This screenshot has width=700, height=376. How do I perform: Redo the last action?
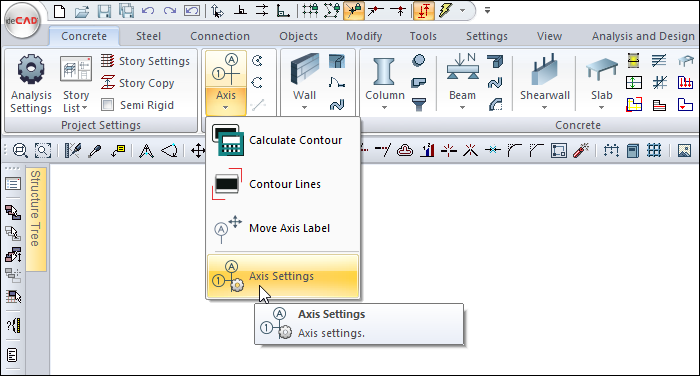[170, 11]
